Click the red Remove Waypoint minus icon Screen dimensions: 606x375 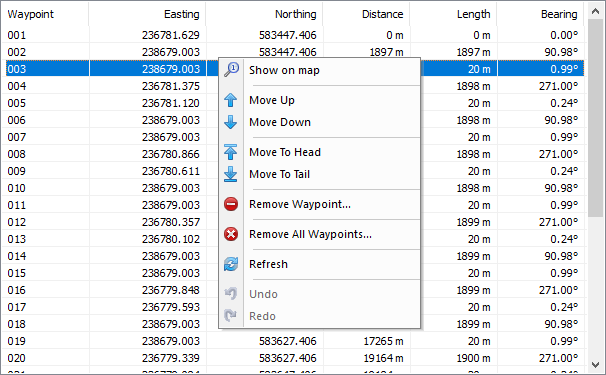point(231,204)
